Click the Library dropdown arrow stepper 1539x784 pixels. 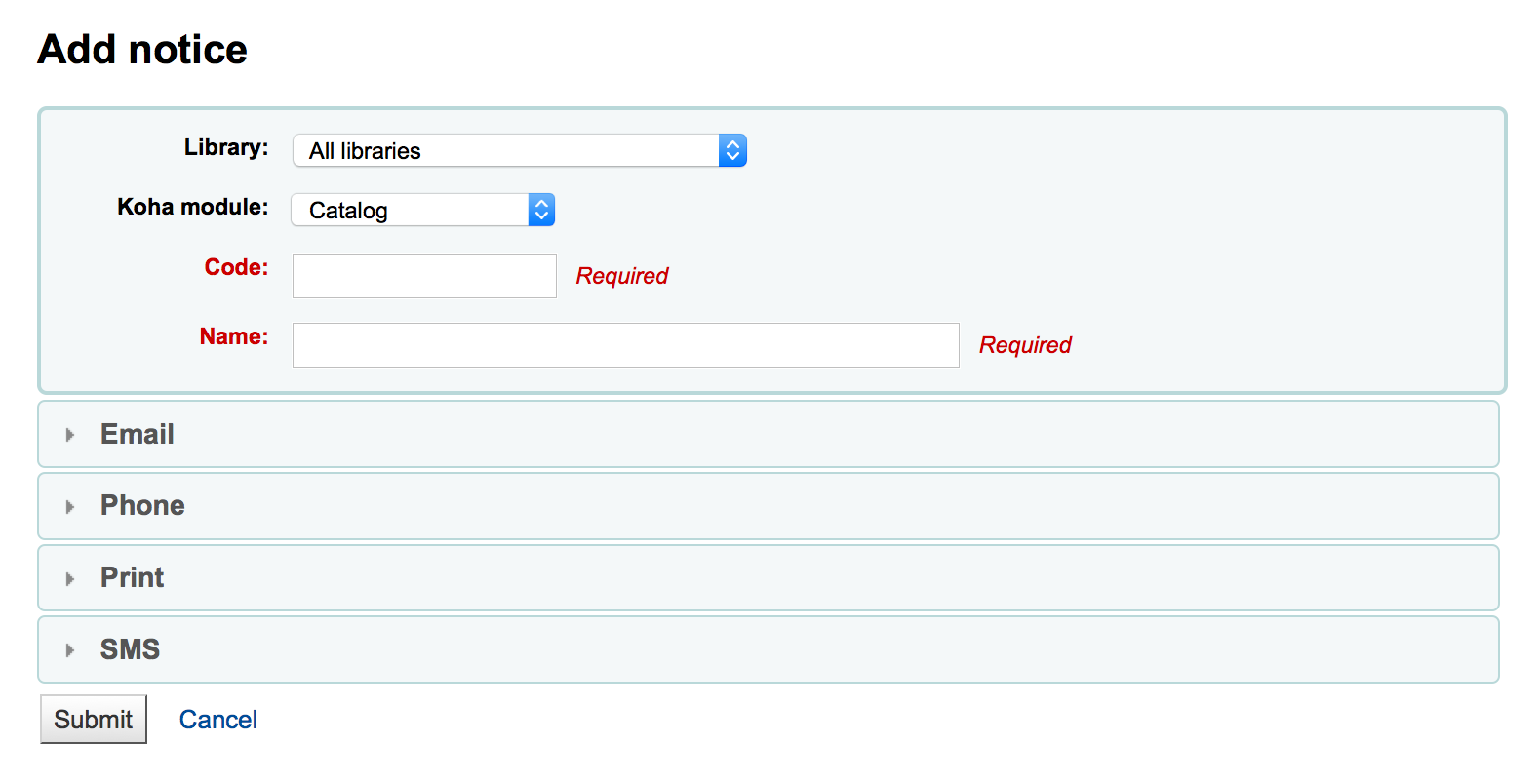(x=732, y=150)
